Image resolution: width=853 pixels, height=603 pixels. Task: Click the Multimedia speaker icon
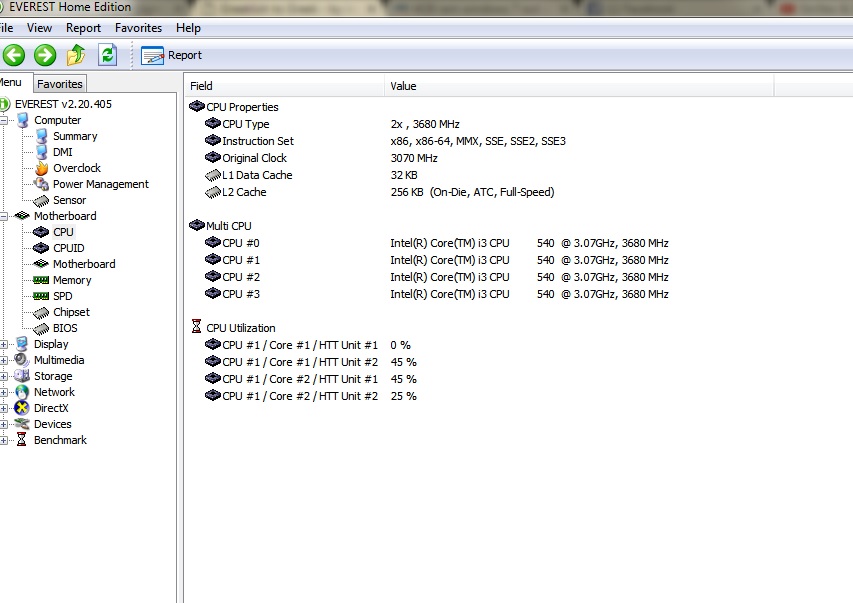(x=22, y=360)
